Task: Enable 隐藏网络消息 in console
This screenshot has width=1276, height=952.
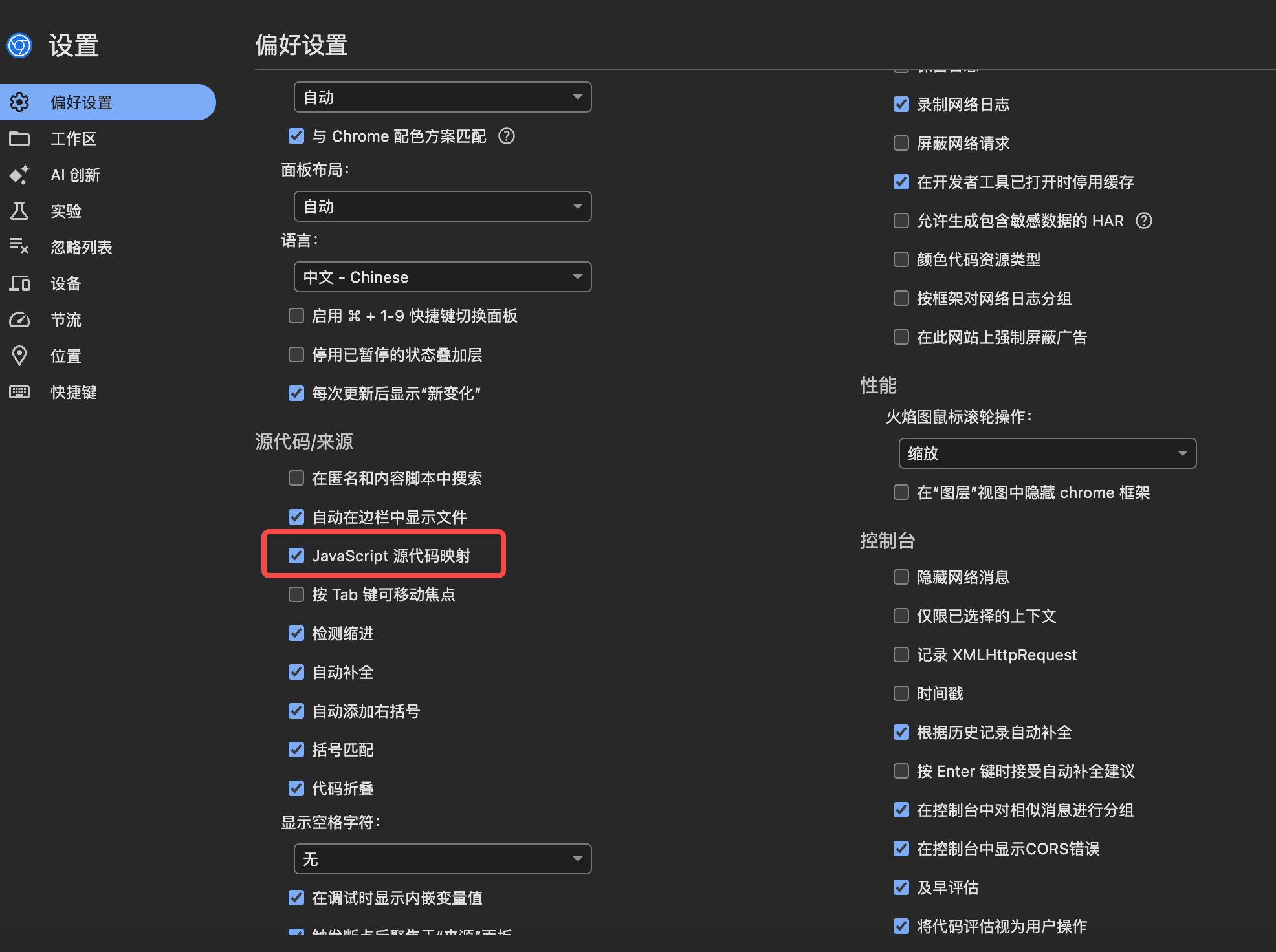Action: [x=901, y=577]
